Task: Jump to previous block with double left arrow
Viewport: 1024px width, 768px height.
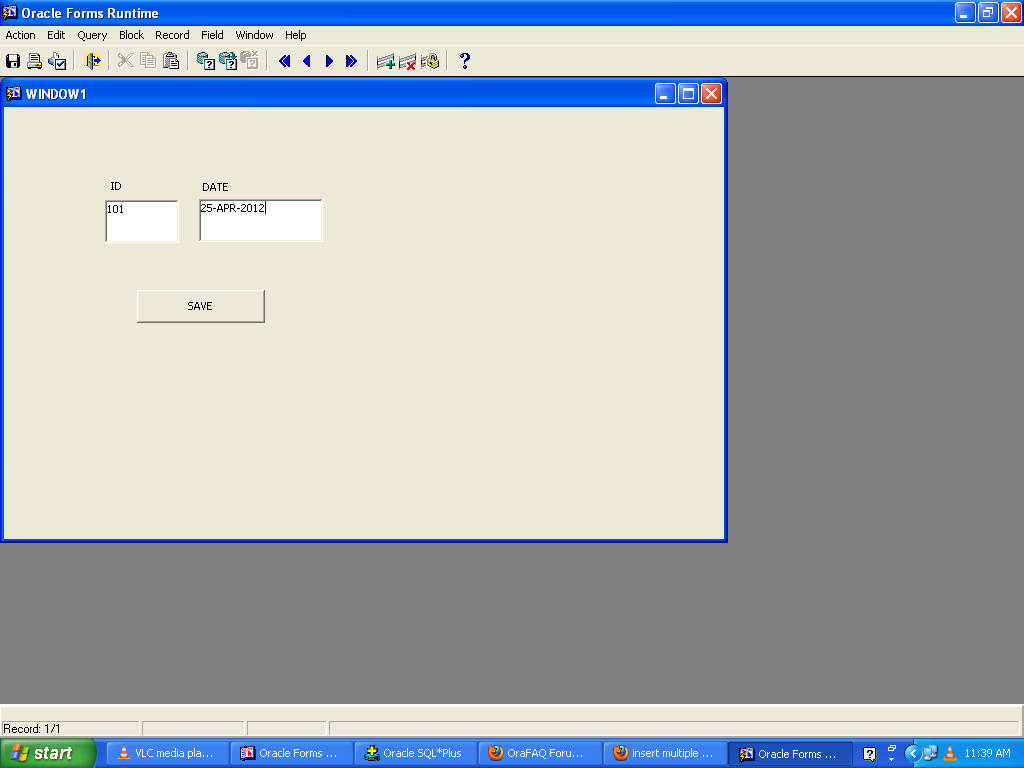Action: tap(285, 61)
